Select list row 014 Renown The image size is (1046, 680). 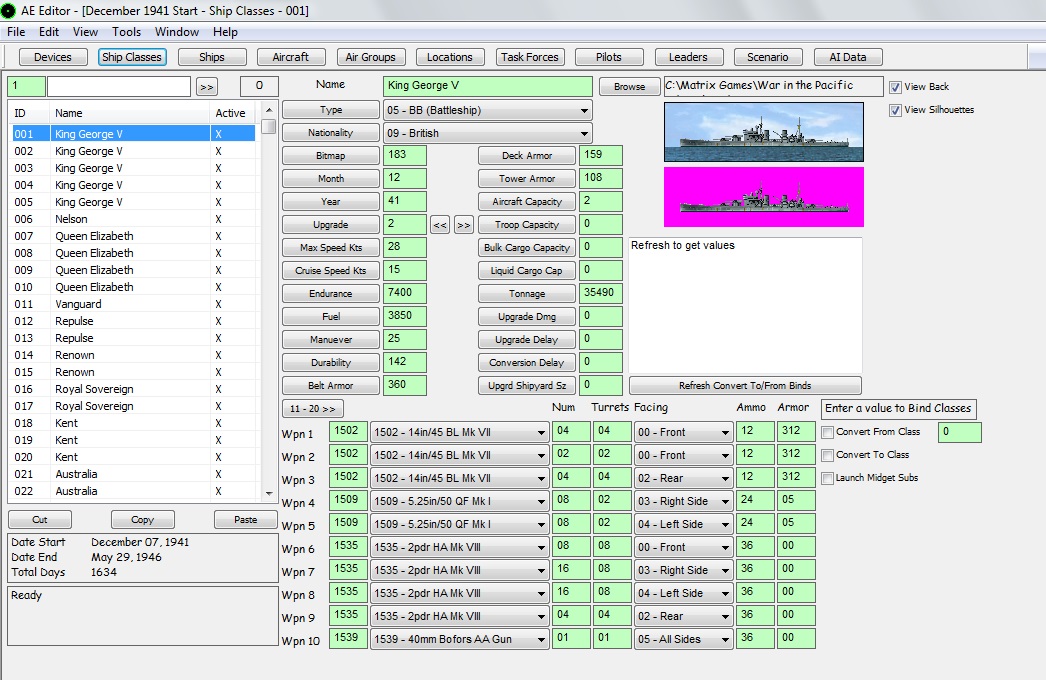(133, 355)
